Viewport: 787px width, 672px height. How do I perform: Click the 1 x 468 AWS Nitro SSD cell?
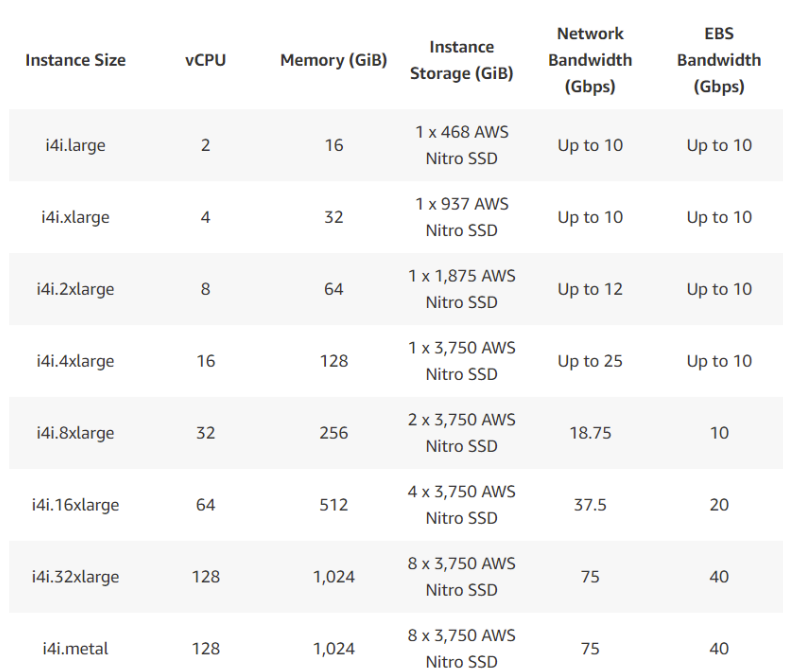coord(462,146)
